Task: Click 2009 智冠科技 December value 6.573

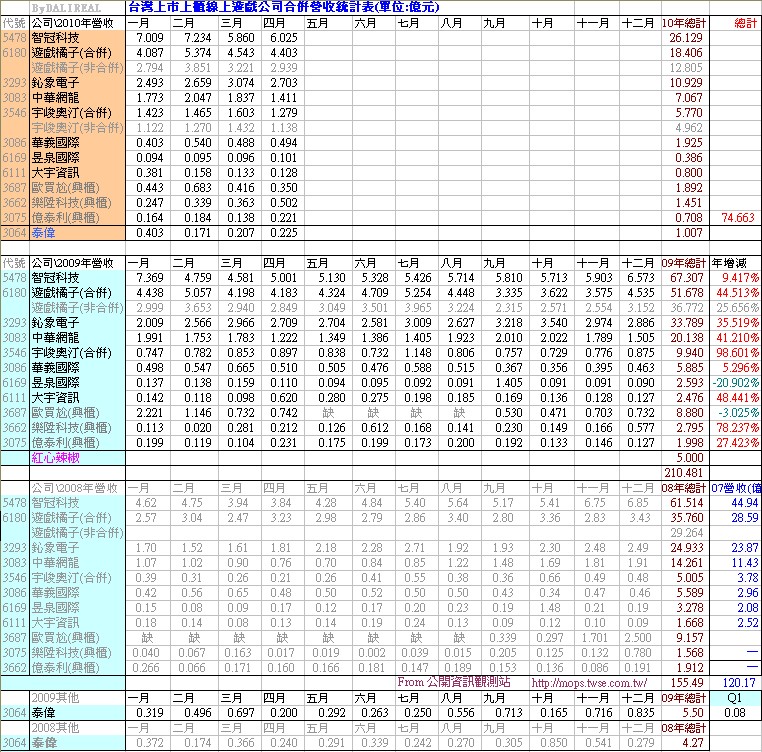Action: [x=641, y=278]
